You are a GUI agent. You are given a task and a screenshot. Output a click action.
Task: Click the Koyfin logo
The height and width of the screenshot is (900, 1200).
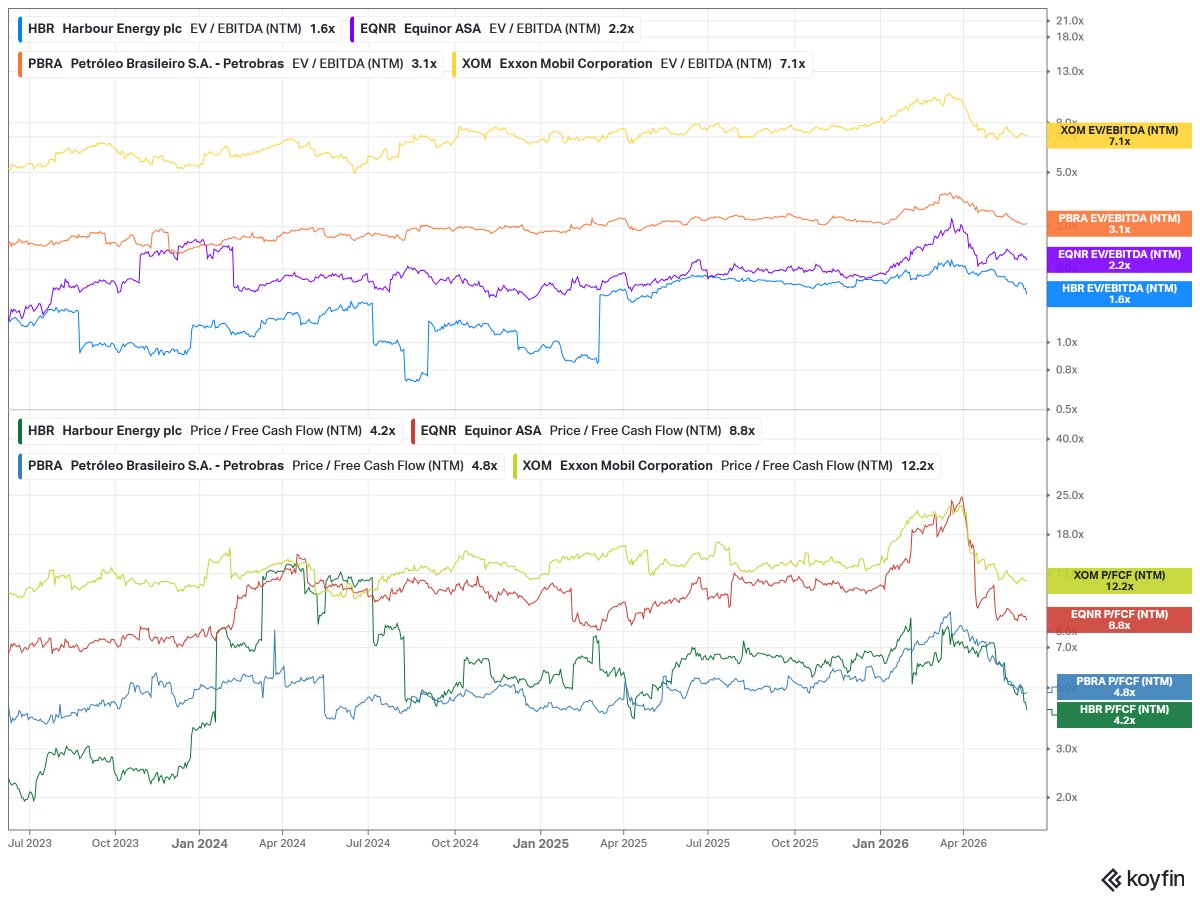coord(1143,879)
